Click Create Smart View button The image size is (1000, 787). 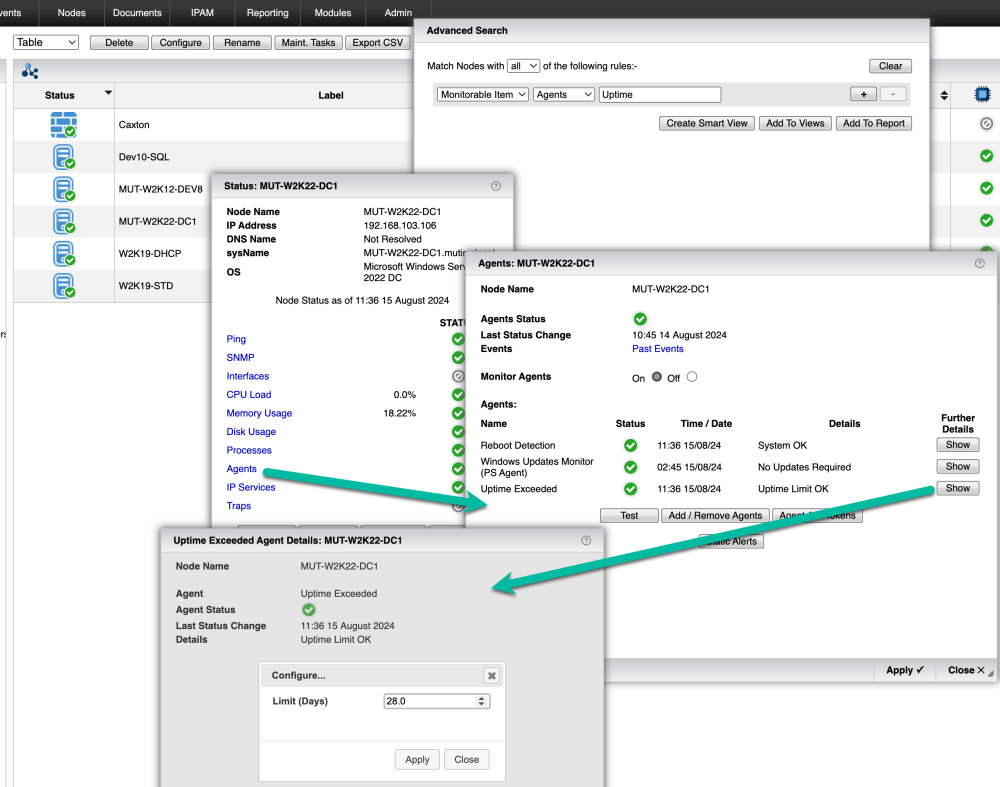pos(707,123)
